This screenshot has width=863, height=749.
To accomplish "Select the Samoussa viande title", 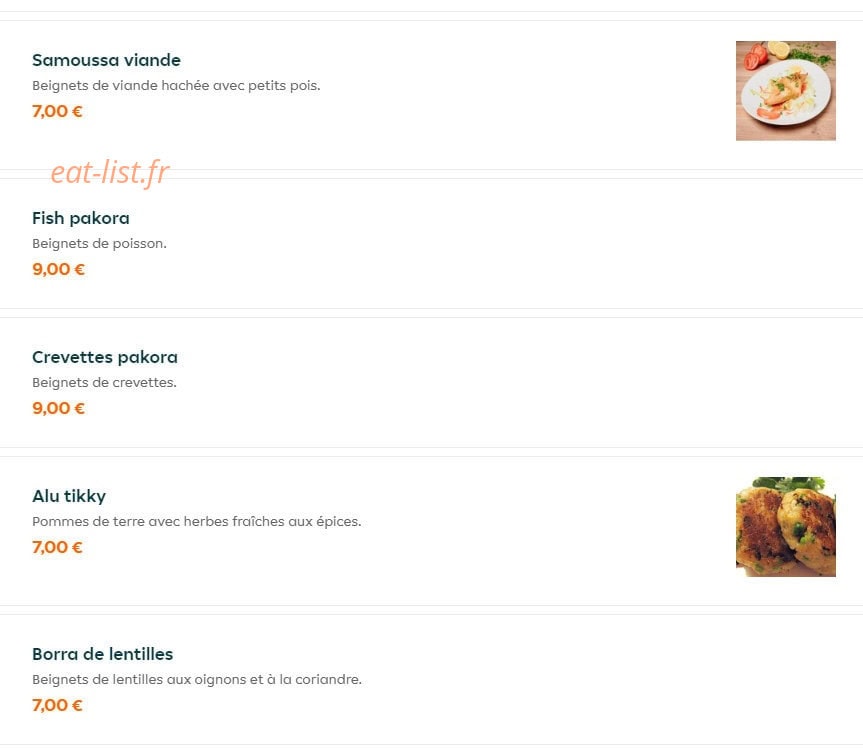I will click(x=106, y=60).
